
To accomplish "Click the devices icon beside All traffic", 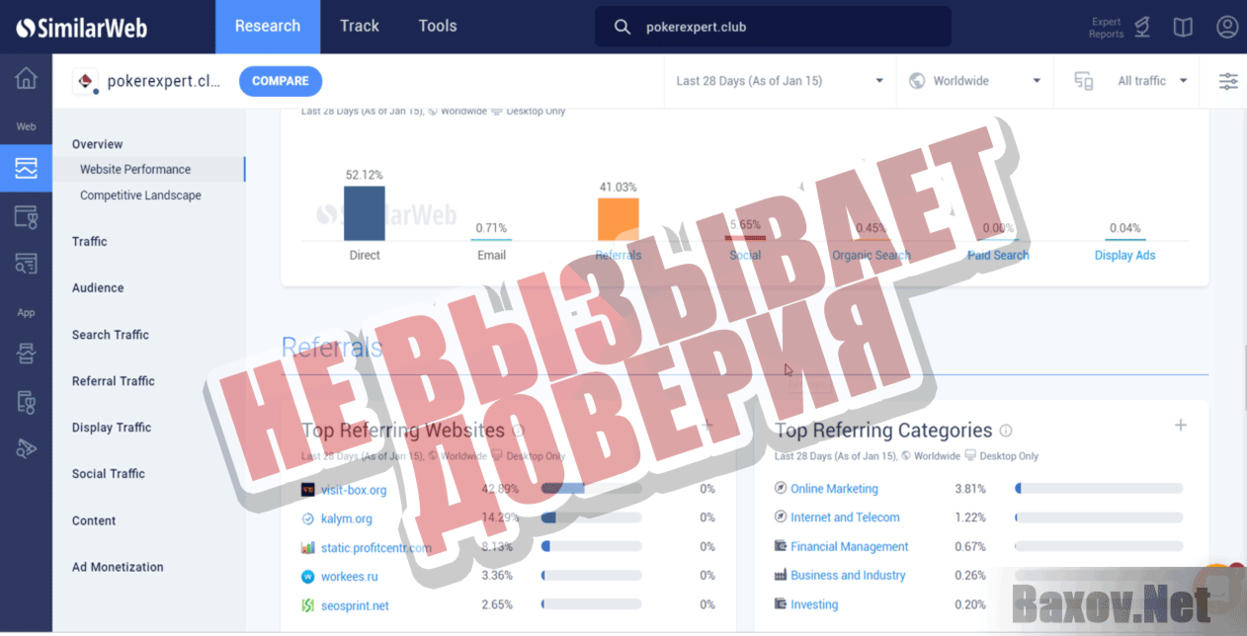I will click(x=1083, y=81).
